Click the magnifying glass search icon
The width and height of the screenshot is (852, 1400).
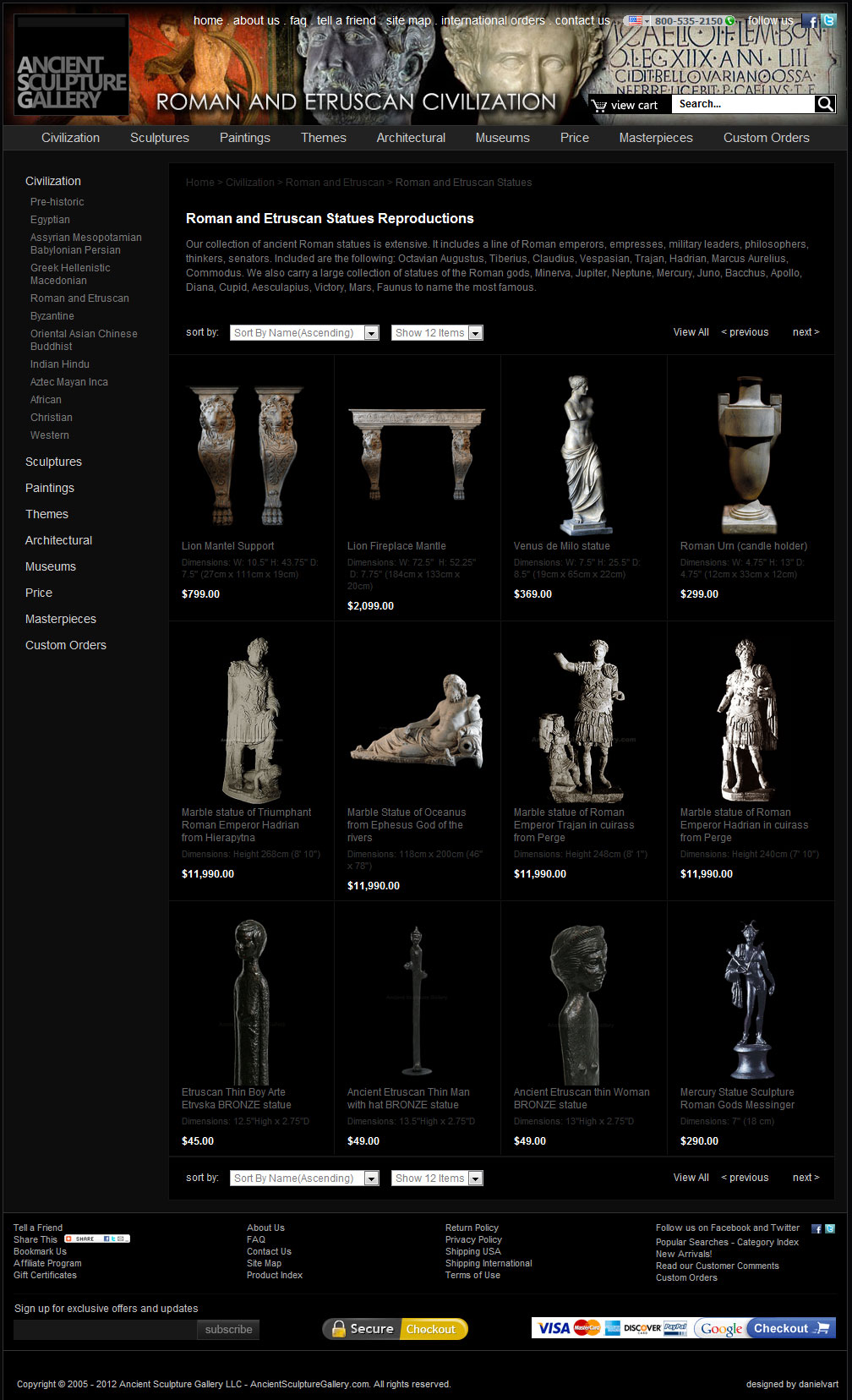pyautogui.click(x=825, y=104)
